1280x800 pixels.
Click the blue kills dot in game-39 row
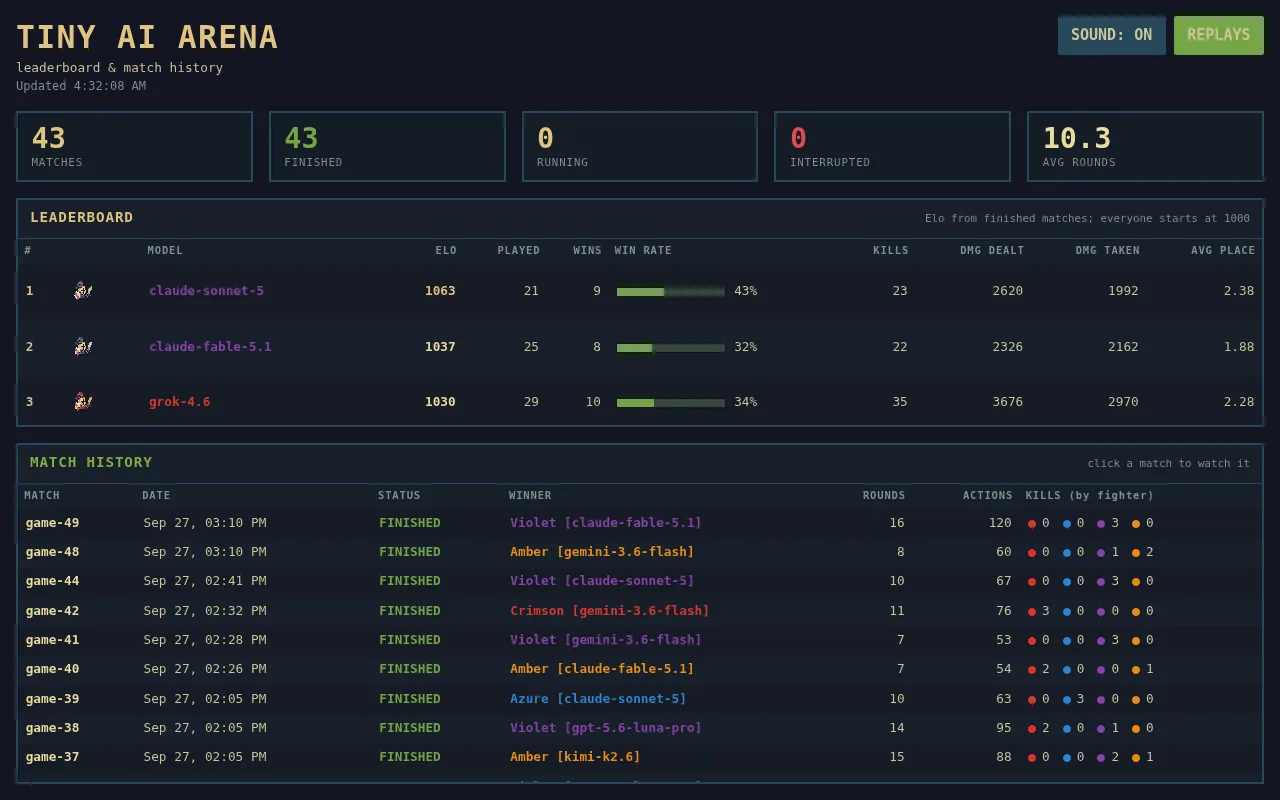tap(1067, 699)
